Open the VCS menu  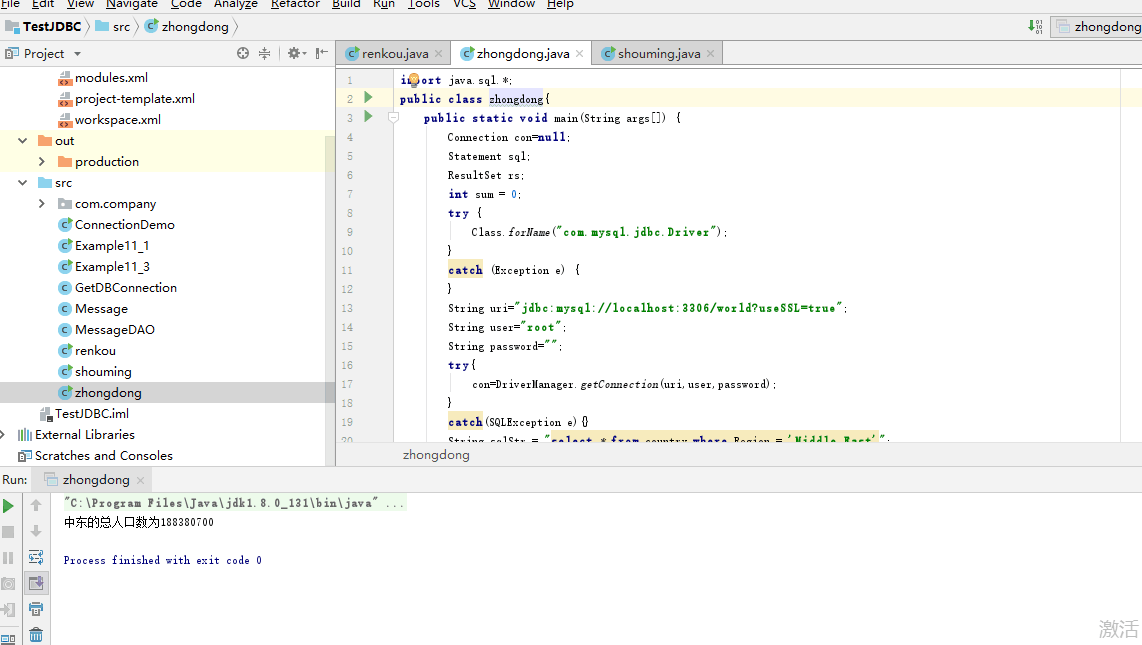point(464,4)
